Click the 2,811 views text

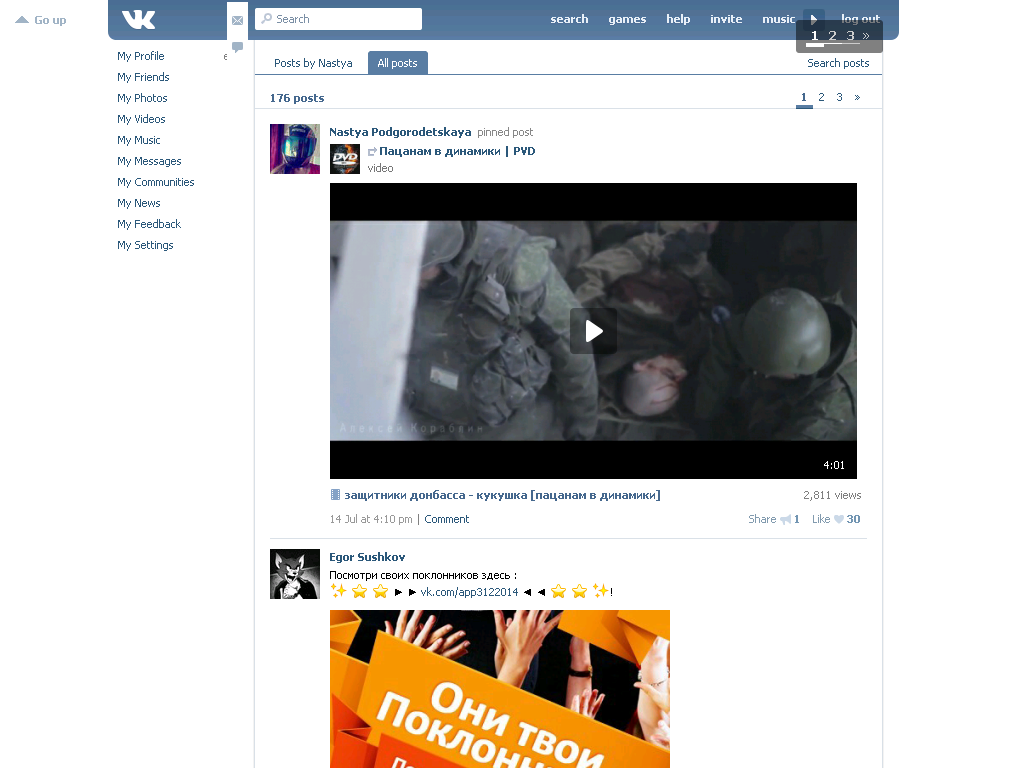click(832, 495)
